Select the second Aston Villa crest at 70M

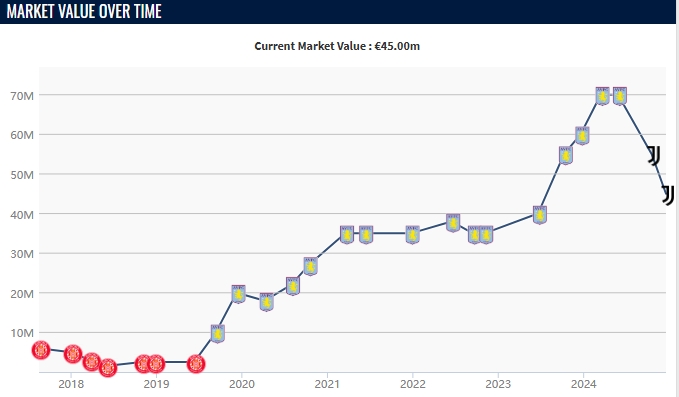(x=620, y=96)
